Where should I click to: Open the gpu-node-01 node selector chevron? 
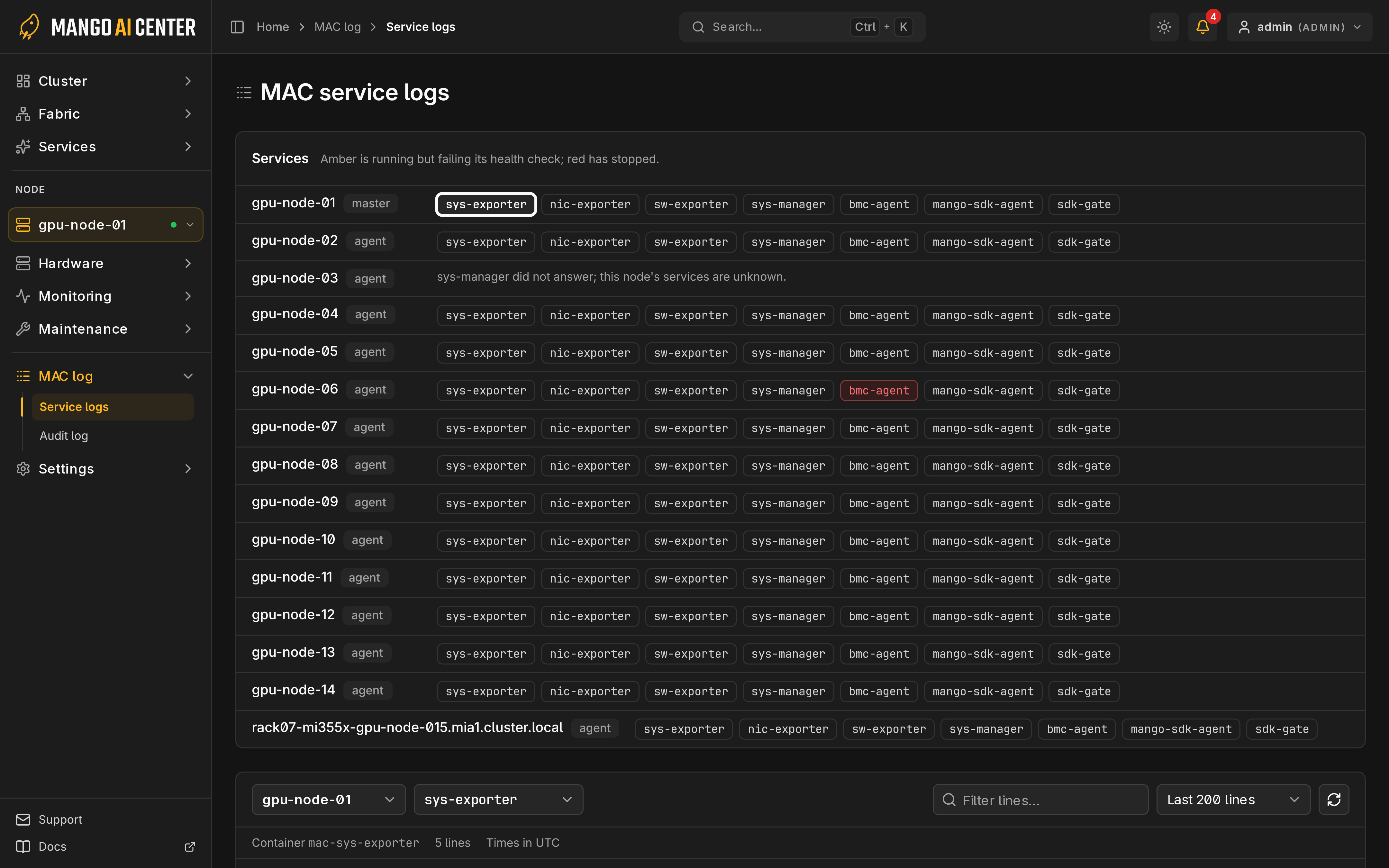(x=190, y=224)
